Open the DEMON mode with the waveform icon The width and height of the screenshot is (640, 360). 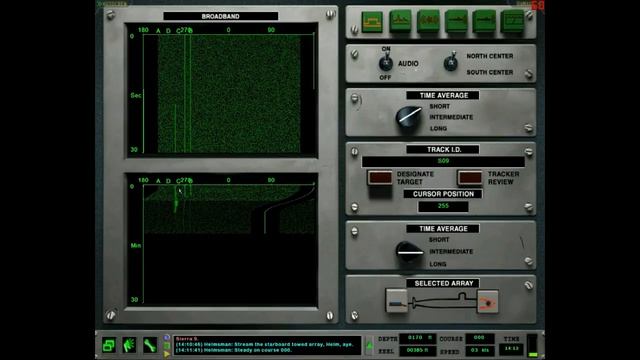[x=428, y=22]
